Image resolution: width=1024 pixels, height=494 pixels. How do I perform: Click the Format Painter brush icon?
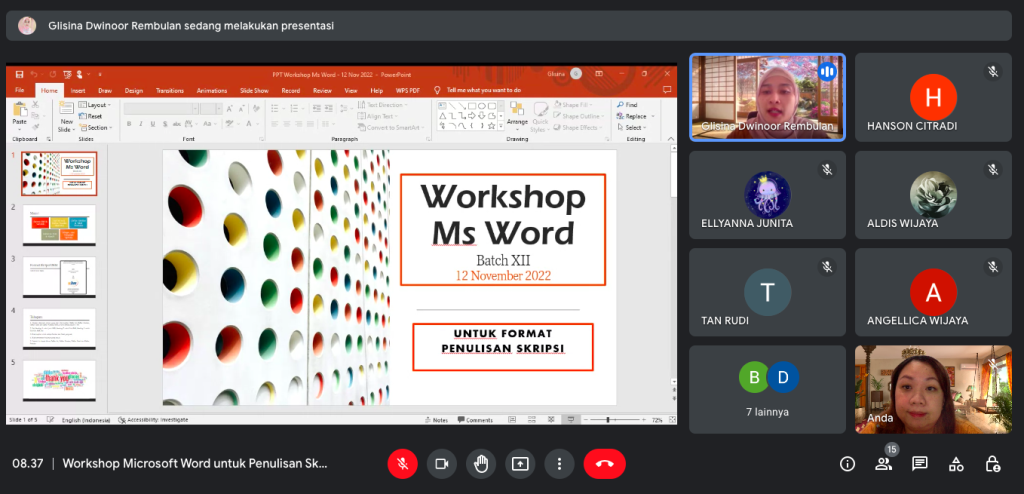click(x=35, y=126)
